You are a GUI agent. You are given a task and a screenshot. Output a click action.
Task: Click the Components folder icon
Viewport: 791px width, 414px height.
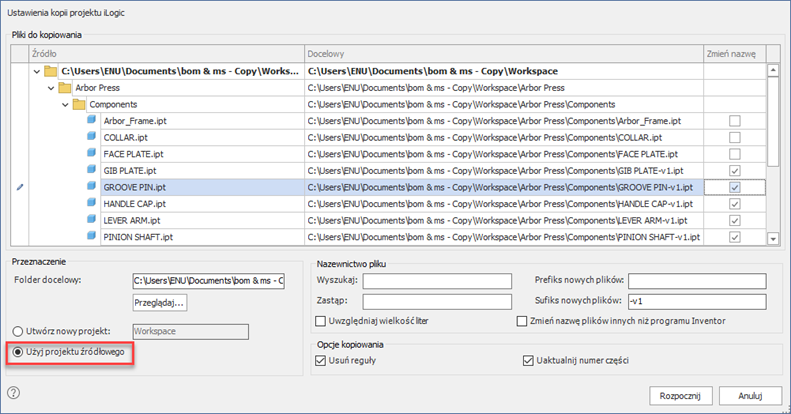79,104
